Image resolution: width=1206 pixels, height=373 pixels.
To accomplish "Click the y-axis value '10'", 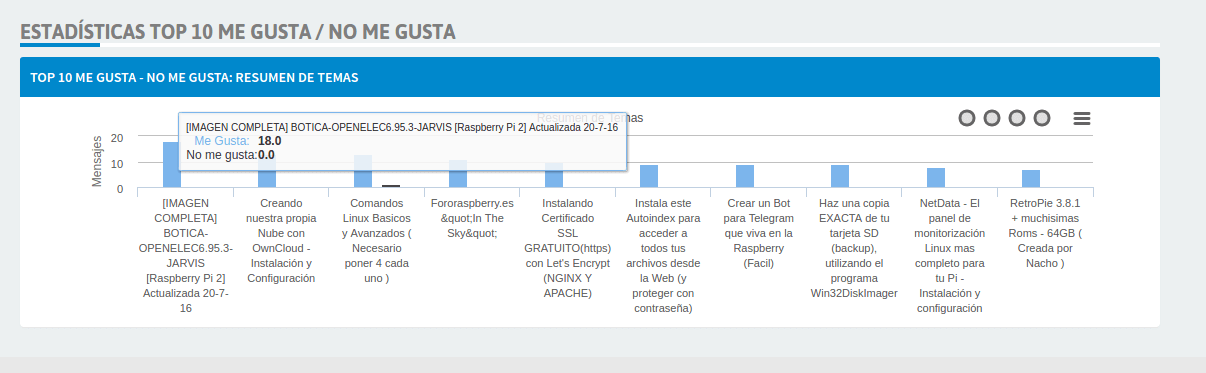I will click(x=117, y=163).
